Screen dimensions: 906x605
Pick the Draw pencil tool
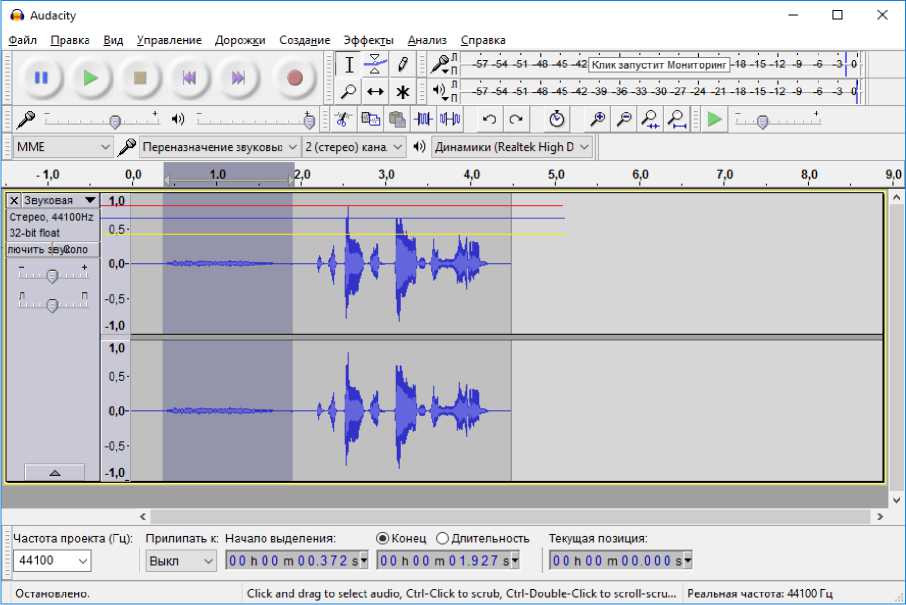pos(402,64)
